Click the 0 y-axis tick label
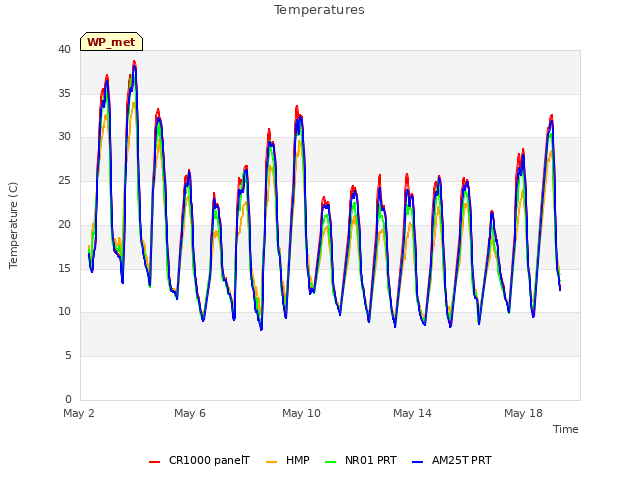Viewport: 640px width, 480px height. (x=68, y=399)
